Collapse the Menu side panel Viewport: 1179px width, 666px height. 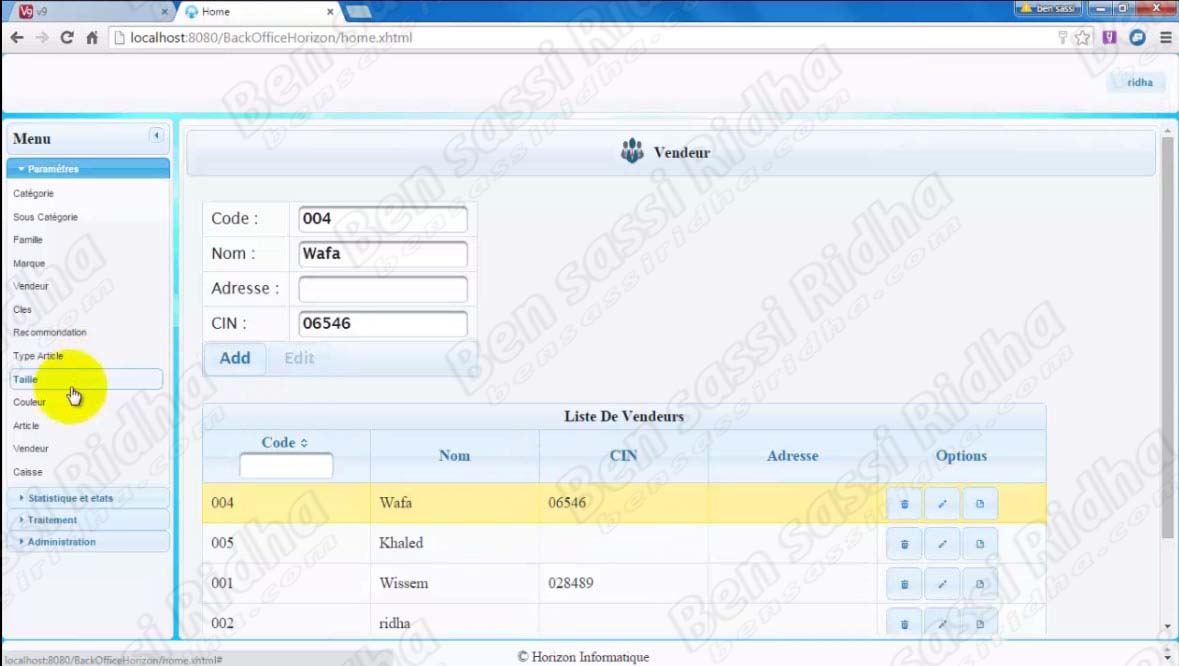[156, 136]
